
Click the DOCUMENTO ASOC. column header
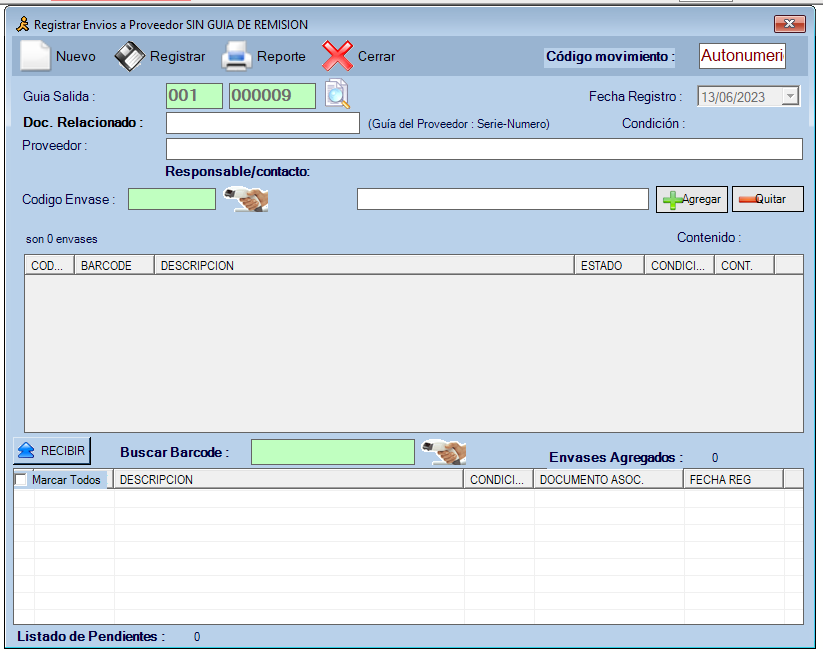608,479
